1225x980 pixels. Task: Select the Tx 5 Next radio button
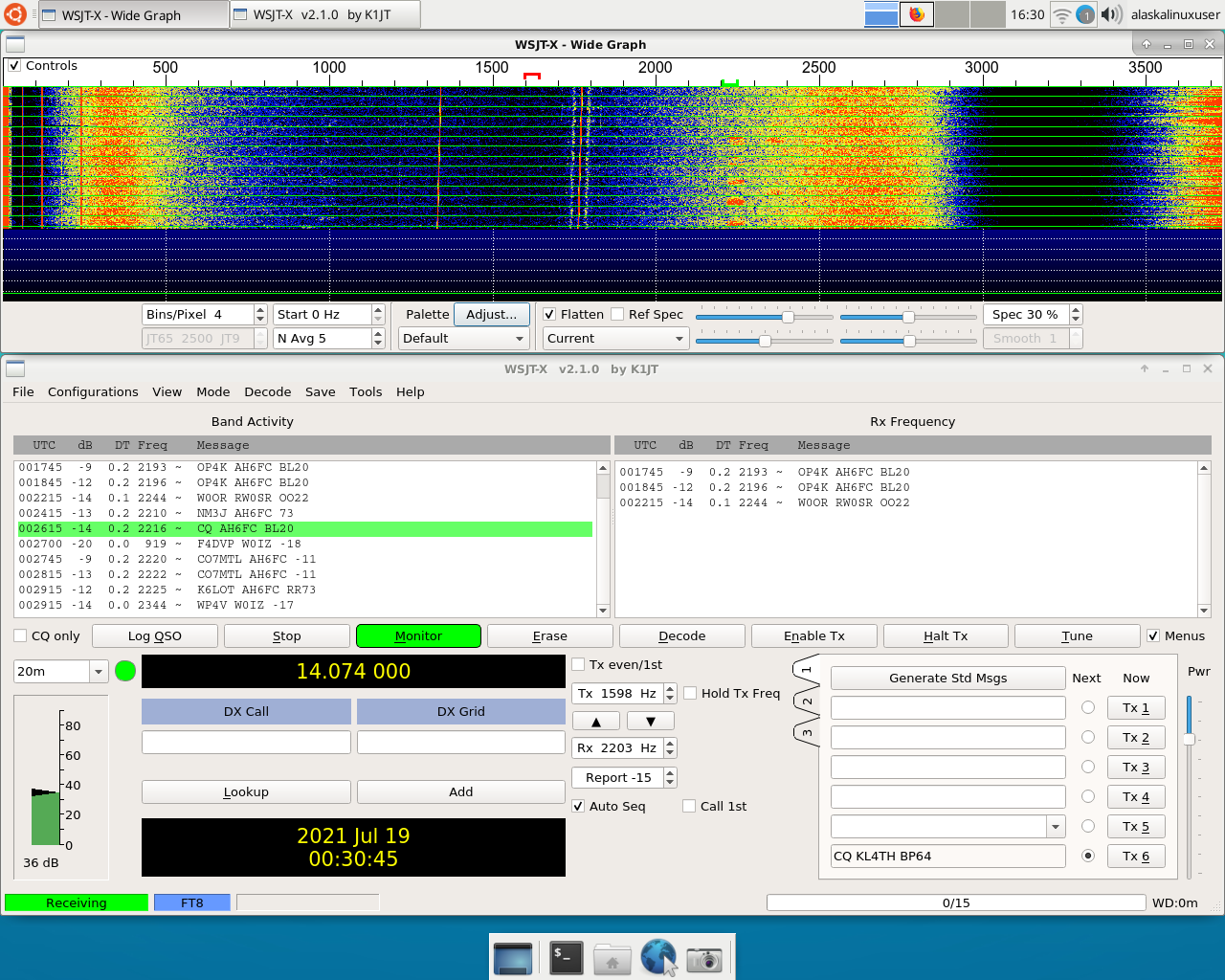[1088, 826]
